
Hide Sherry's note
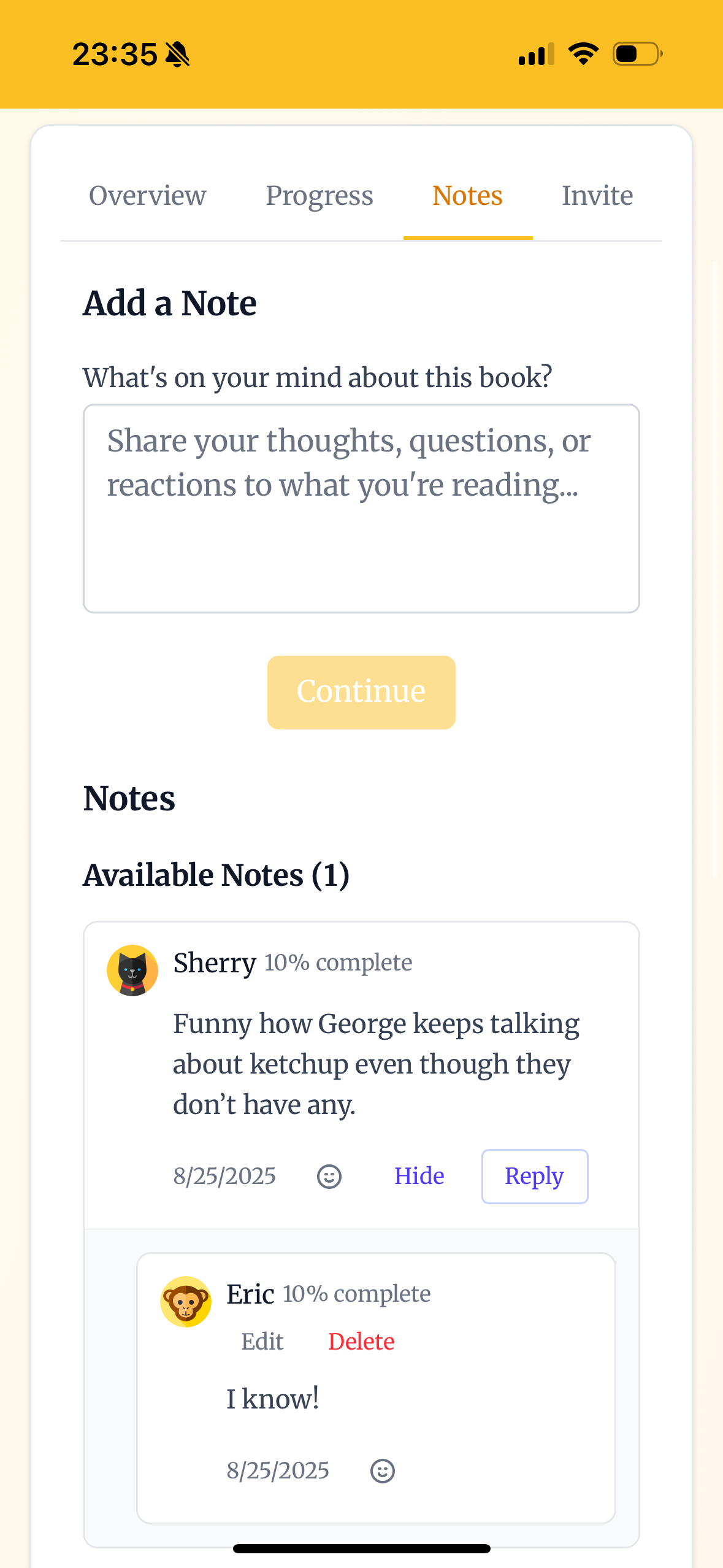[x=419, y=1176]
